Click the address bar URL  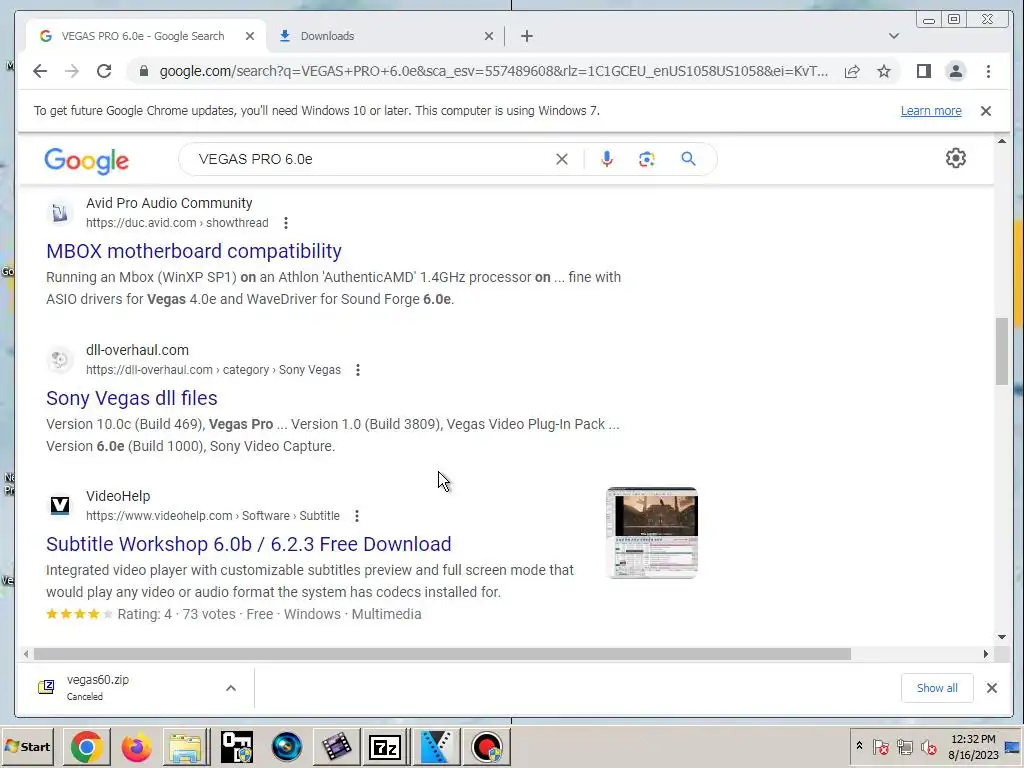494,71
